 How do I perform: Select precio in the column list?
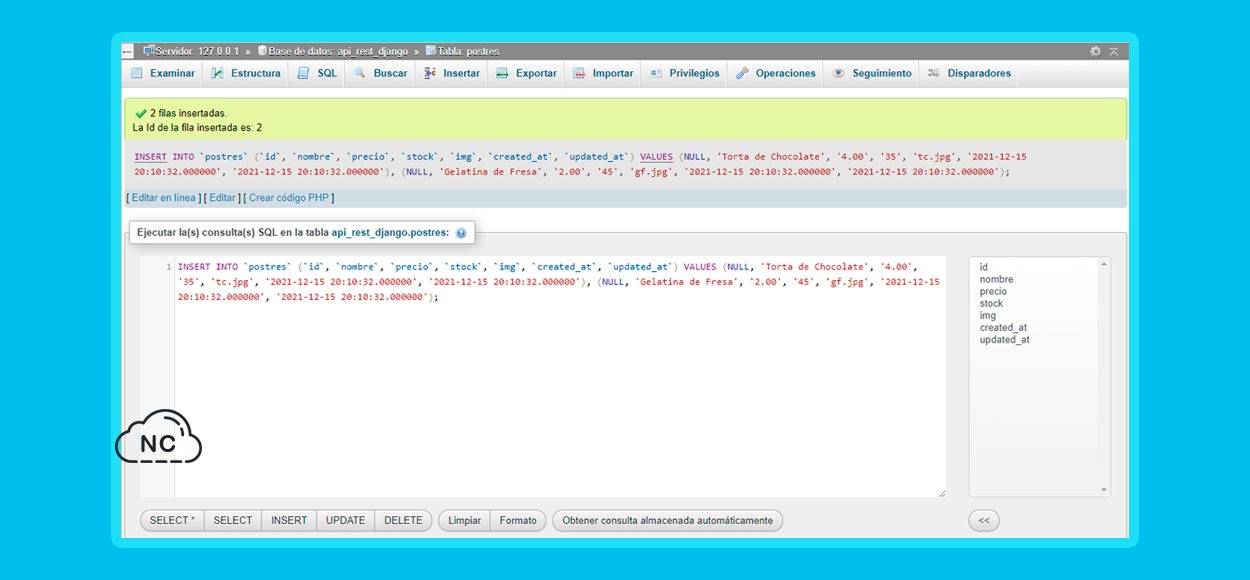click(993, 291)
